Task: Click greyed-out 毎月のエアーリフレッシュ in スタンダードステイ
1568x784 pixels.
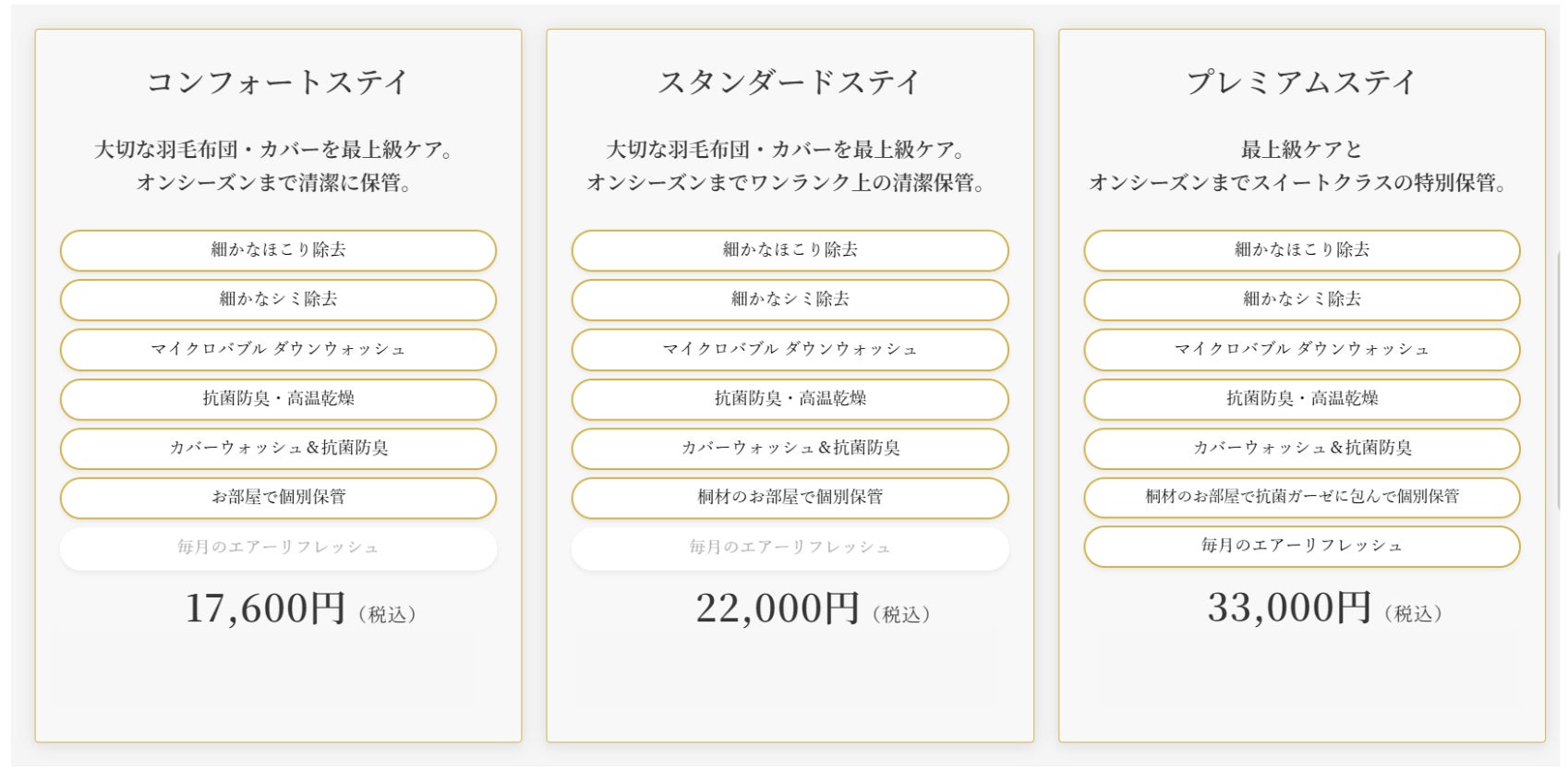Action: (x=790, y=548)
